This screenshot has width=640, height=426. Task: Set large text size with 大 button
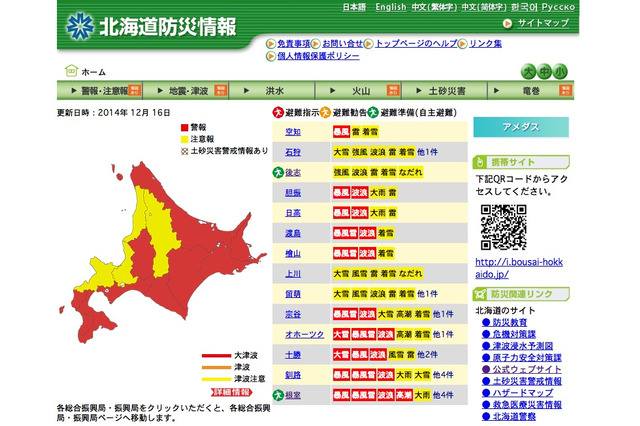pyautogui.click(x=529, y=72)
